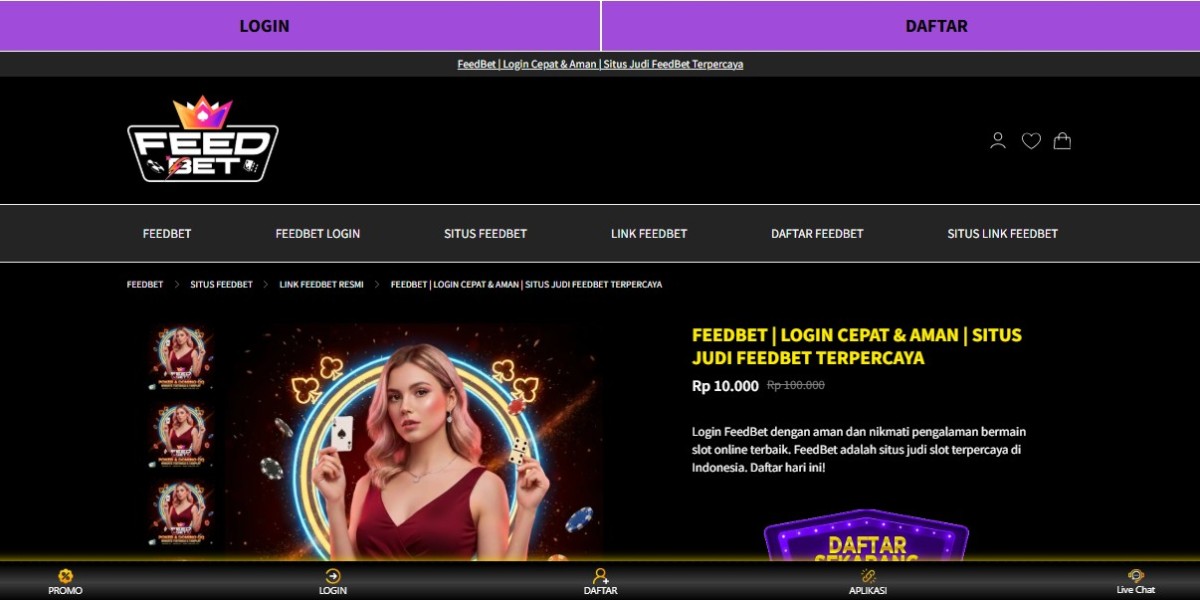Open the wishlist heart icon

click(x=1031, y=141)
